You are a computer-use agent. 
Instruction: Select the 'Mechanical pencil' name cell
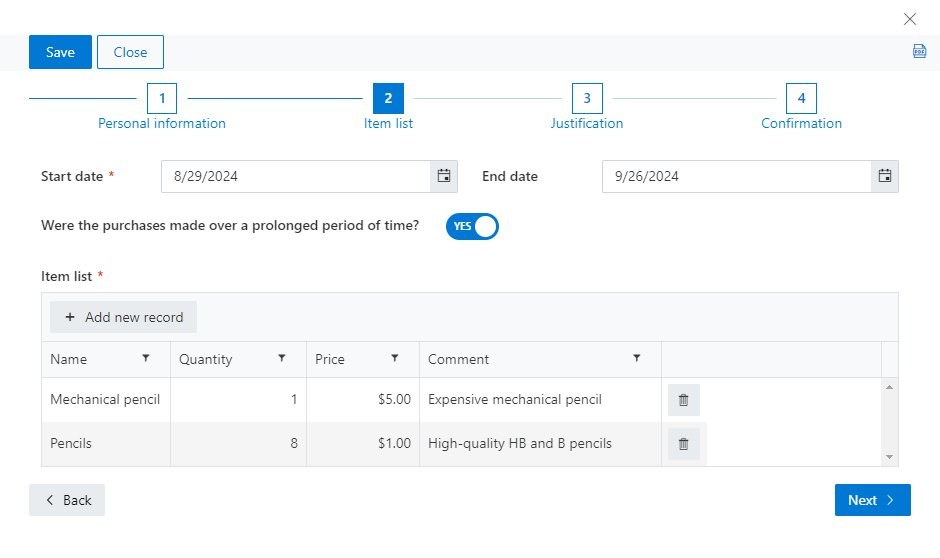(x=106, y=400)
